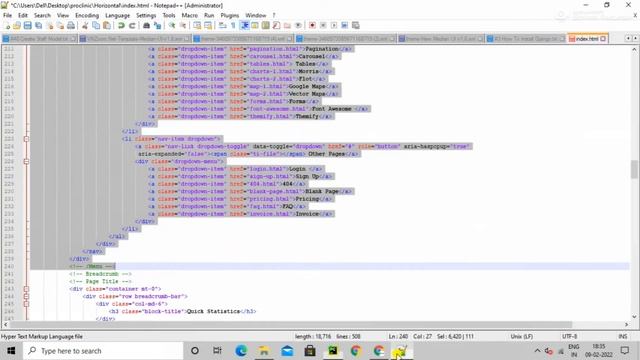
Task: Click in the Windows taskbar search box
Action: pos(103,351)
